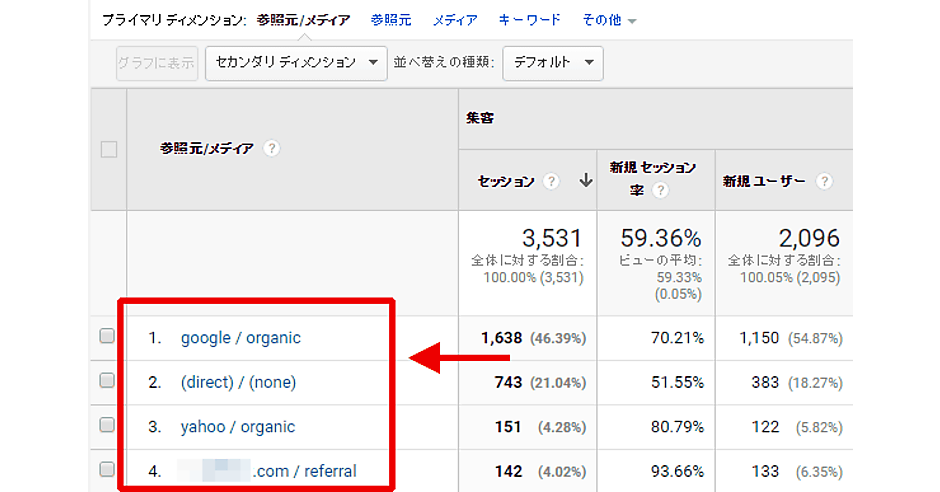
Task: Toggle the select-all checkbox in table header
Action: point(108,149)
